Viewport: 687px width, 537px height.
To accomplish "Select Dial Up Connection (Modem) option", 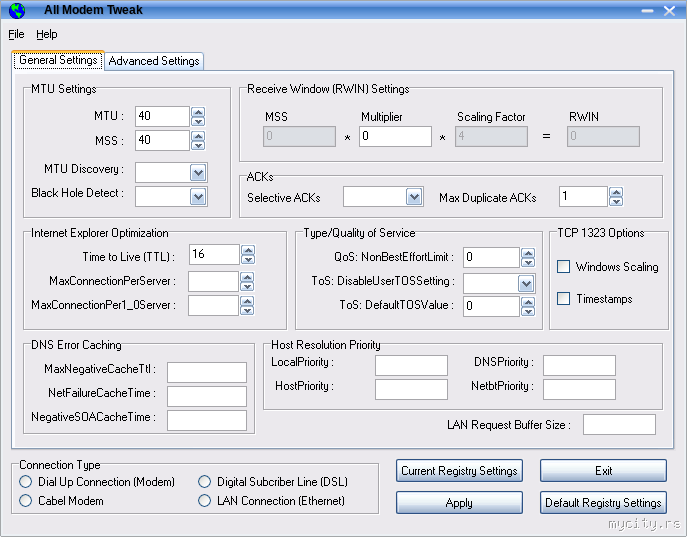I will pos(26,483).
